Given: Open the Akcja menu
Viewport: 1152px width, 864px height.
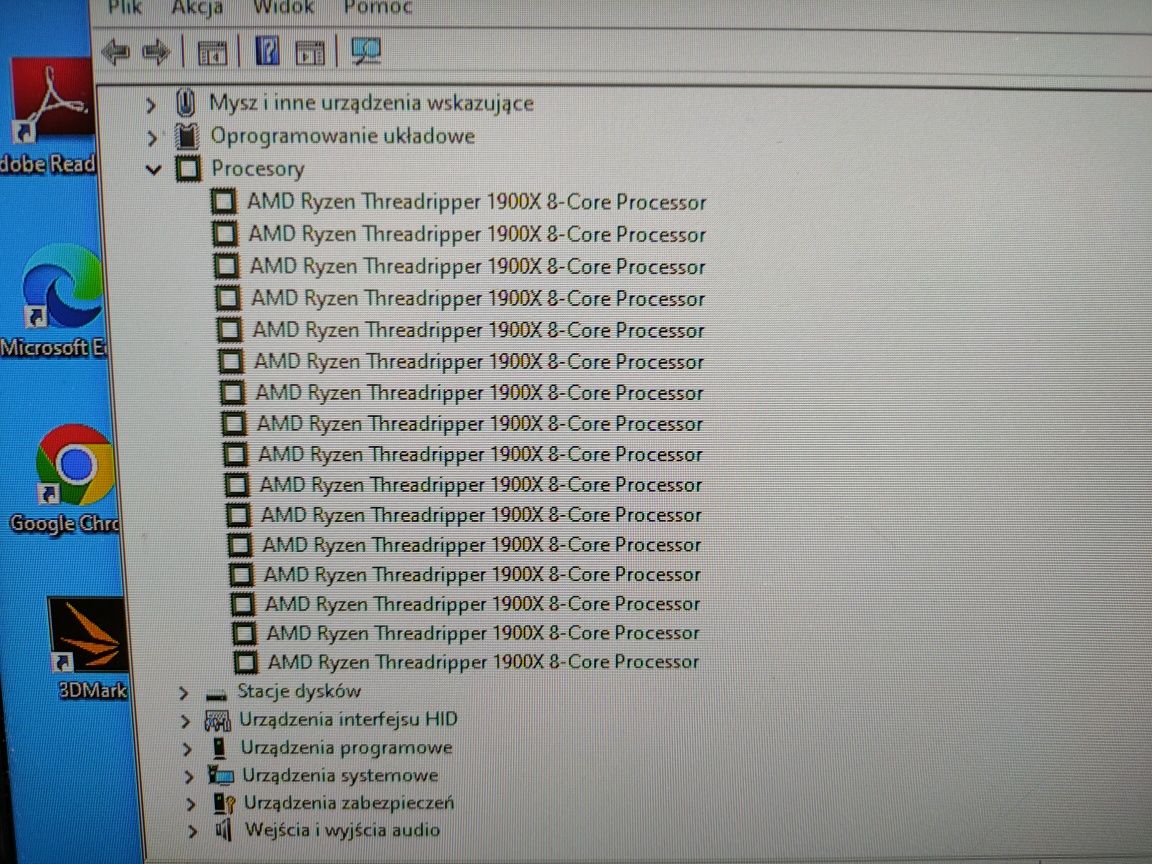Looking at the screenshot, I should click(x=197, y=7).
